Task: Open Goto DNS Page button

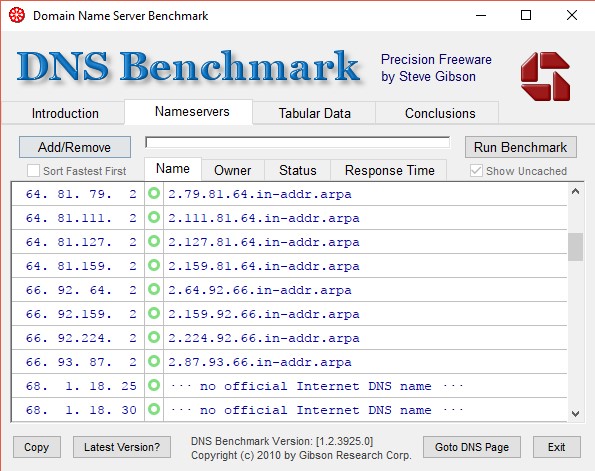Action: [x=472, y=447]
